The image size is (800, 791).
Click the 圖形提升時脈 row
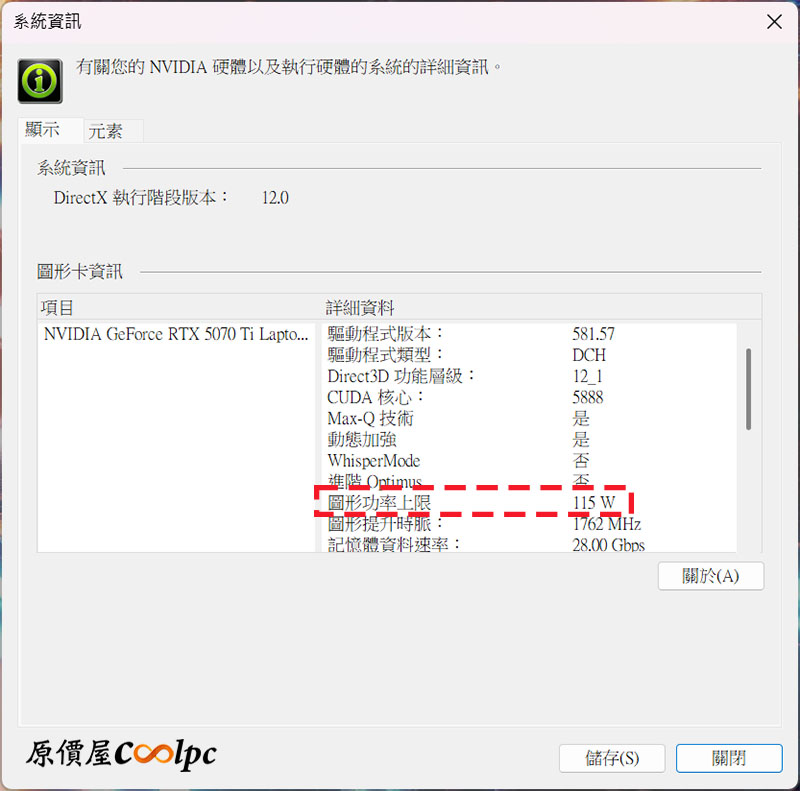pos(531,524)
